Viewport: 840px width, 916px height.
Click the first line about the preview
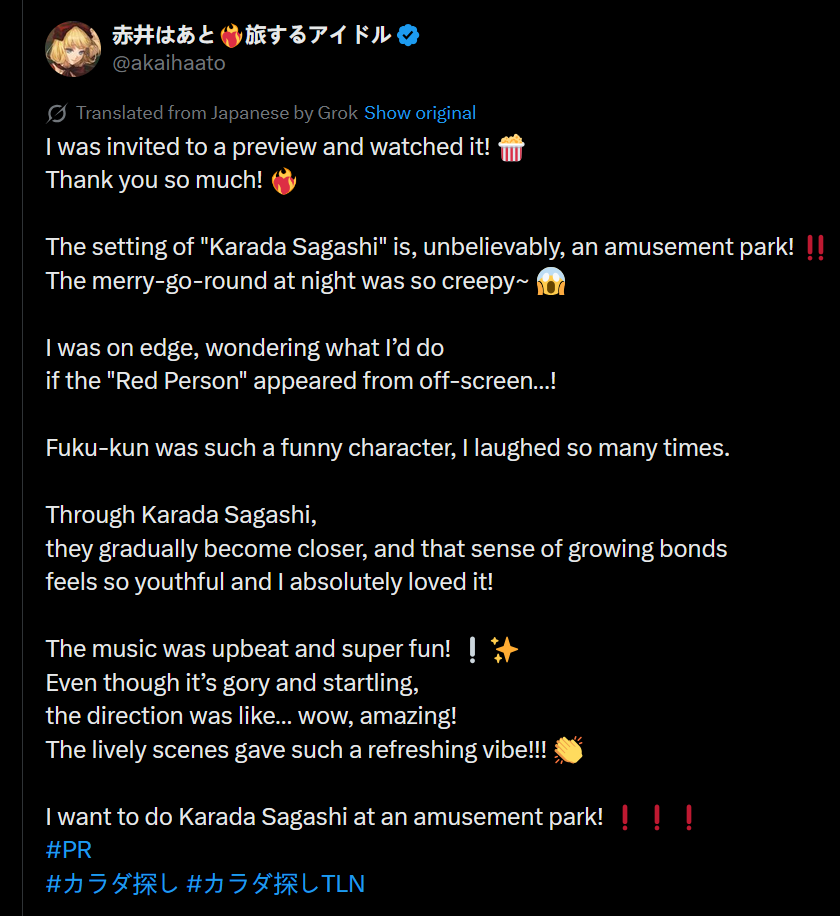(x=268, y=147)
